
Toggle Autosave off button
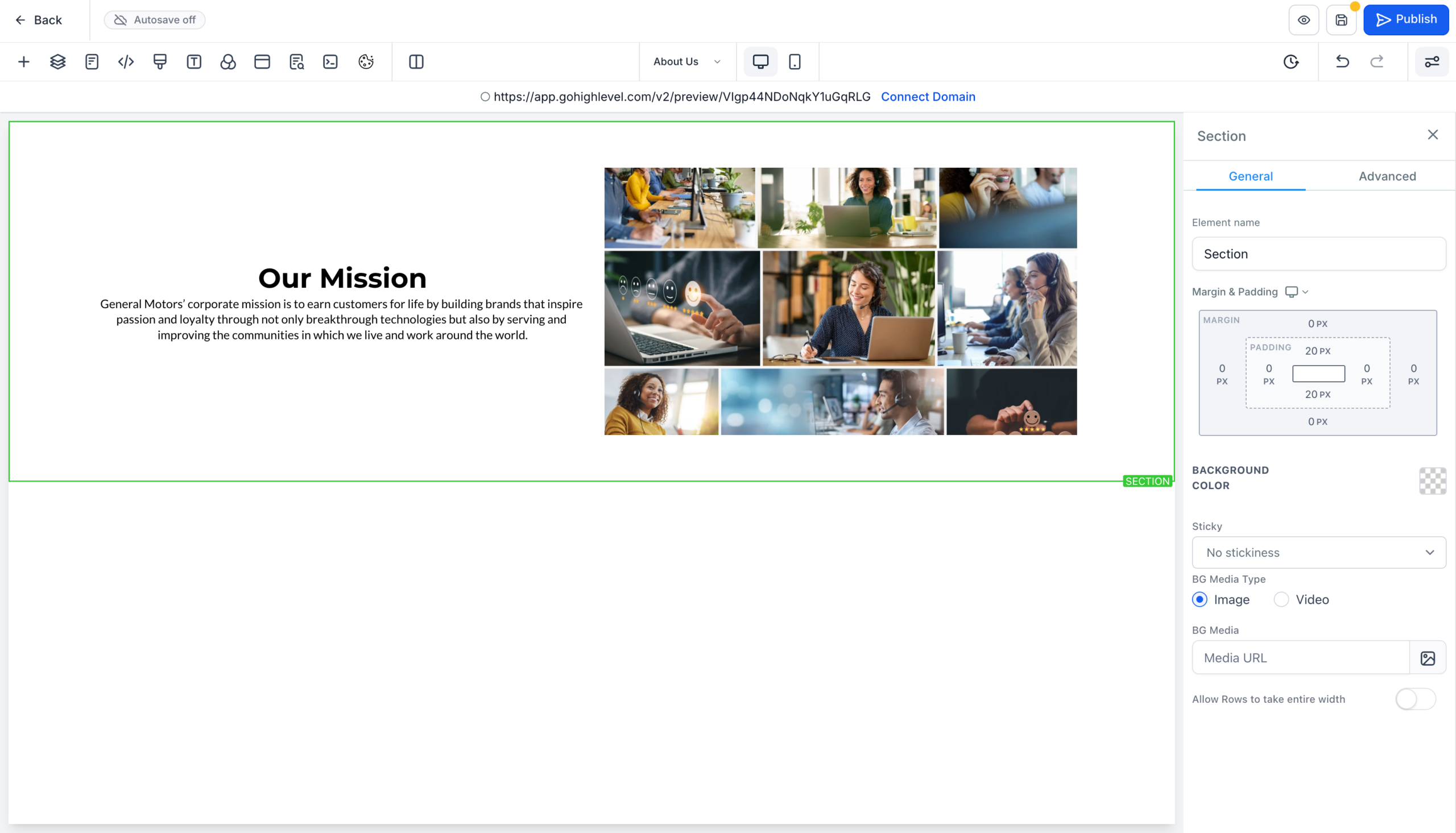[x=155, y=19]
